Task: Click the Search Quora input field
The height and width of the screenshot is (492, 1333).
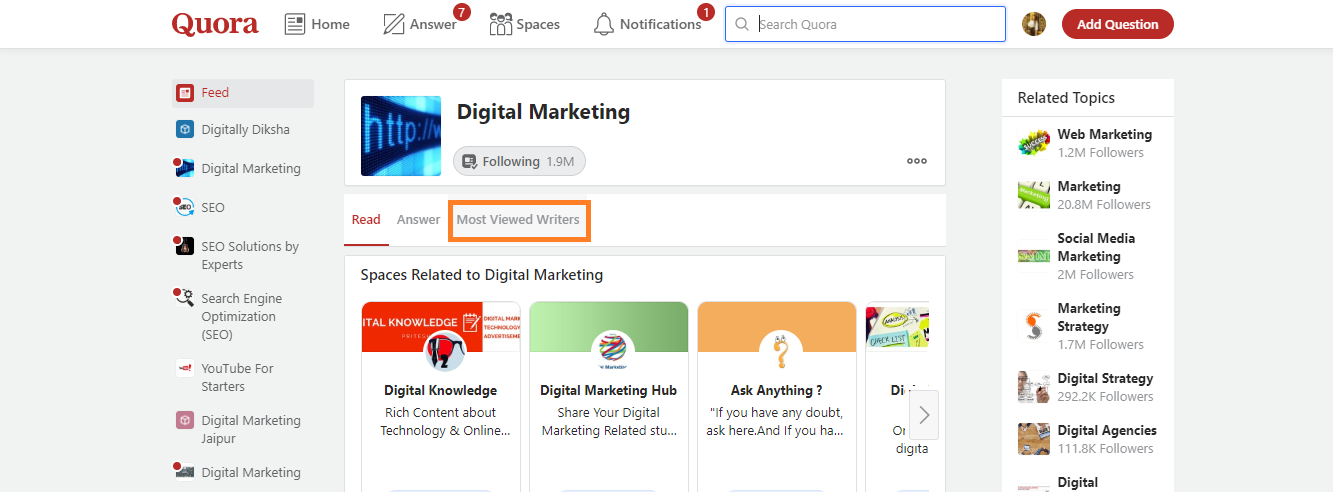Action: pos(865,24)
